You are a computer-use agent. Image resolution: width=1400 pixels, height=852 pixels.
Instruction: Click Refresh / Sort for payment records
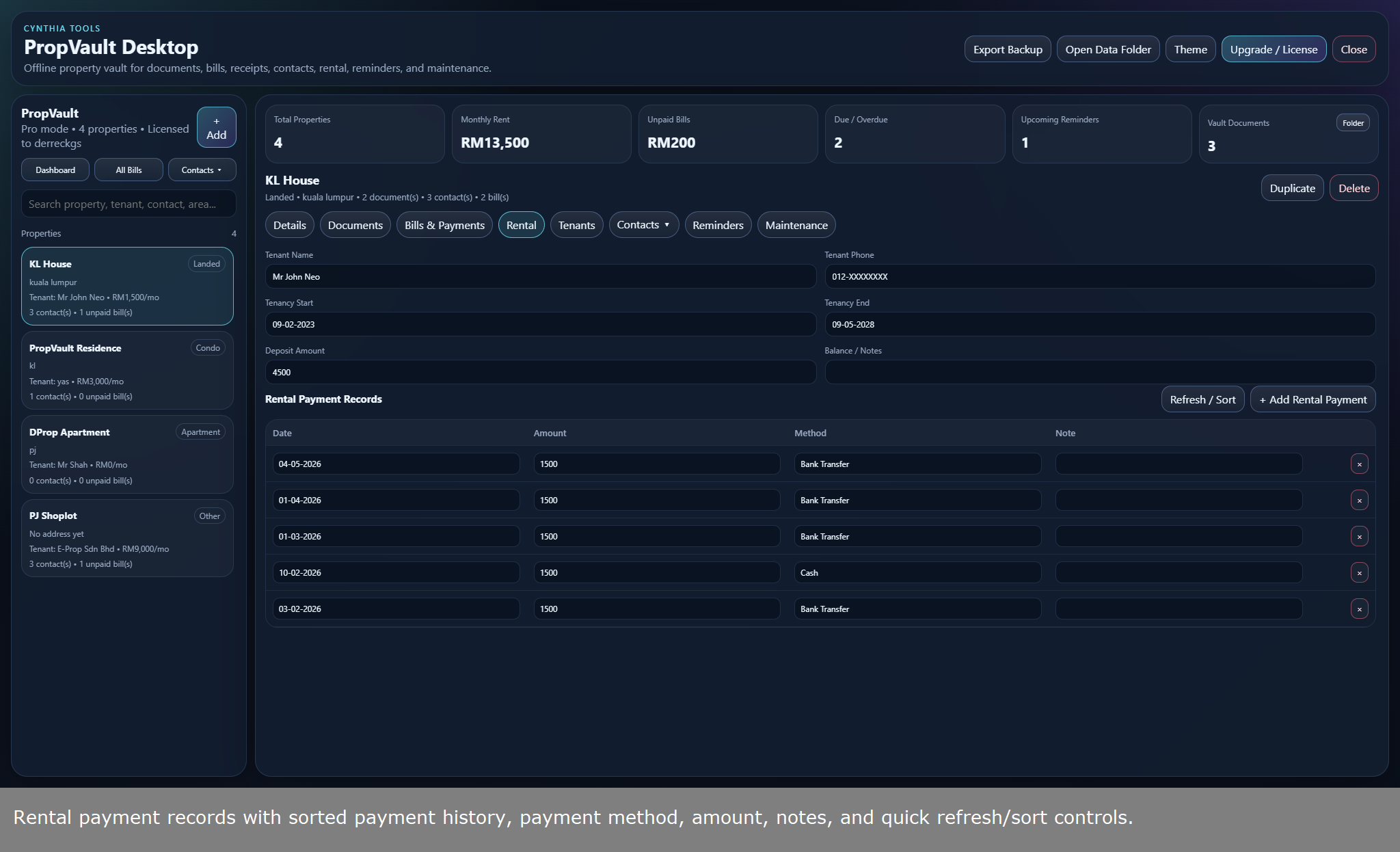1202,399
